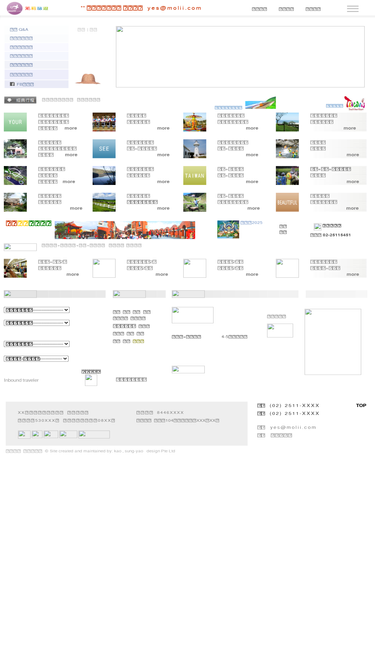This screenshot has width=375, height=667.
Task: Expand the third select dropdown
Action: (37, 344)
